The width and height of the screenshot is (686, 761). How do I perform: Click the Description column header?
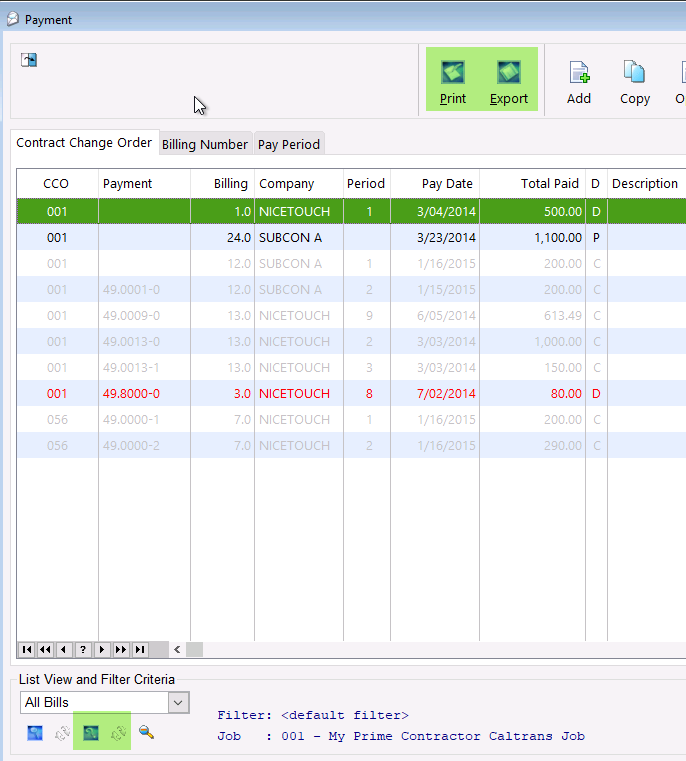point(645,183)
